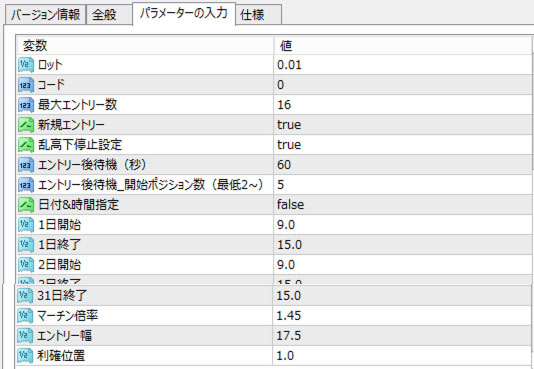534x369 pixels.
Task: Switch to the バージョン情報 tab
Action: point(45,15)
